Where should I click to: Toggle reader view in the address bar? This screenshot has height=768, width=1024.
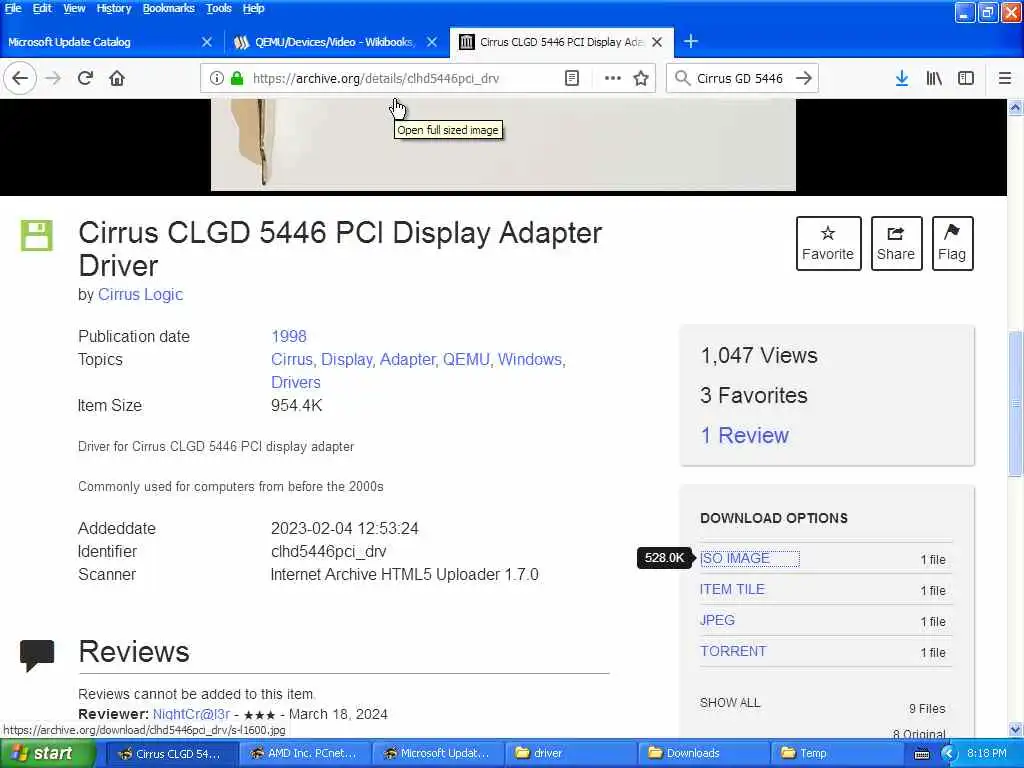(x=571, y=78)
